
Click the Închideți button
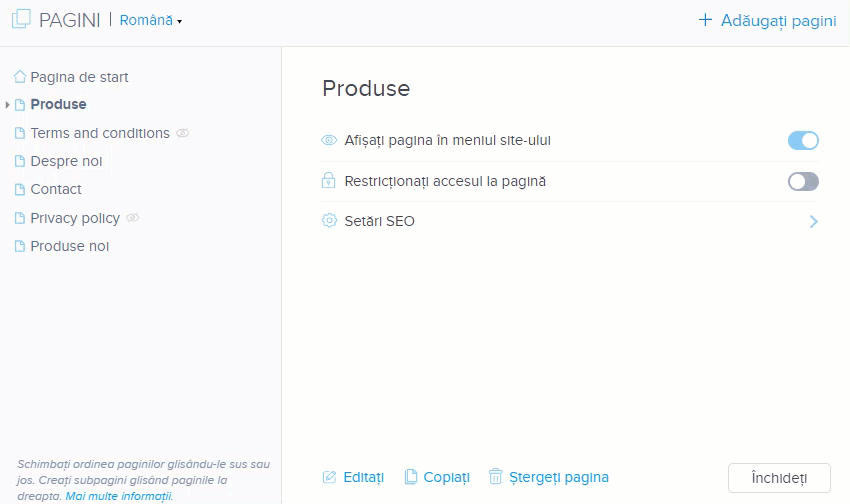point(779,478)
